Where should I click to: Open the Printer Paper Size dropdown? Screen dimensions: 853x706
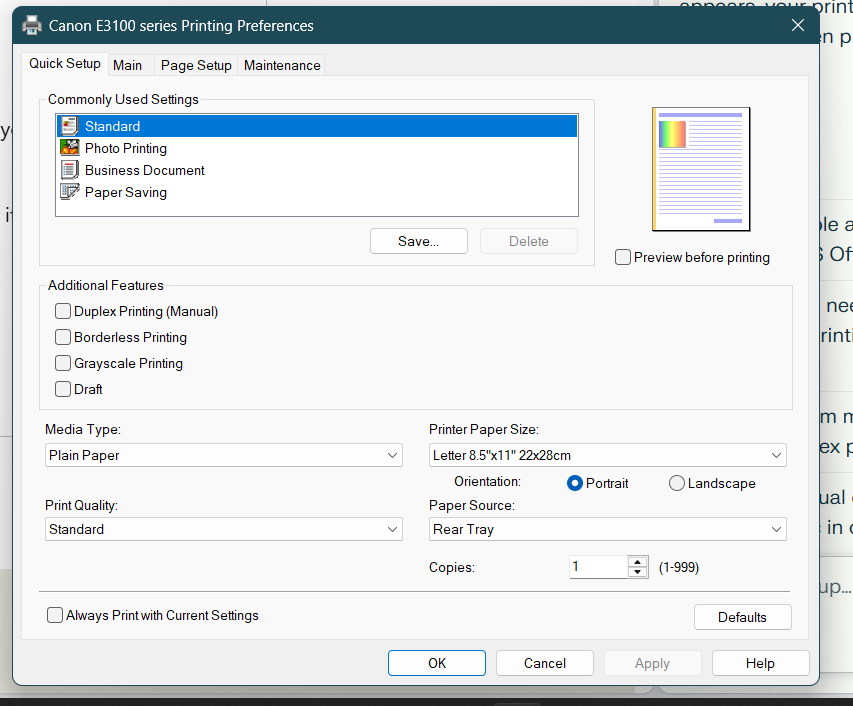(608, 455)
